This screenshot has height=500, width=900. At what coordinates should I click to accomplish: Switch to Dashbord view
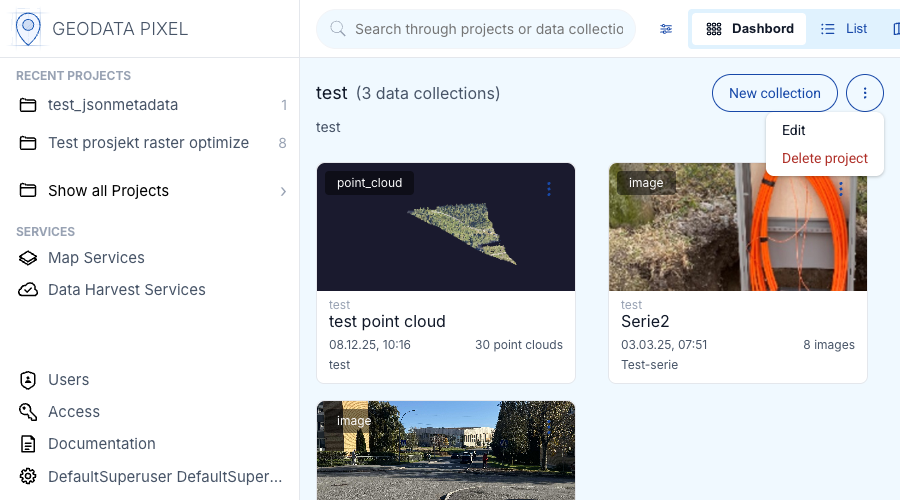click(749, 29)
